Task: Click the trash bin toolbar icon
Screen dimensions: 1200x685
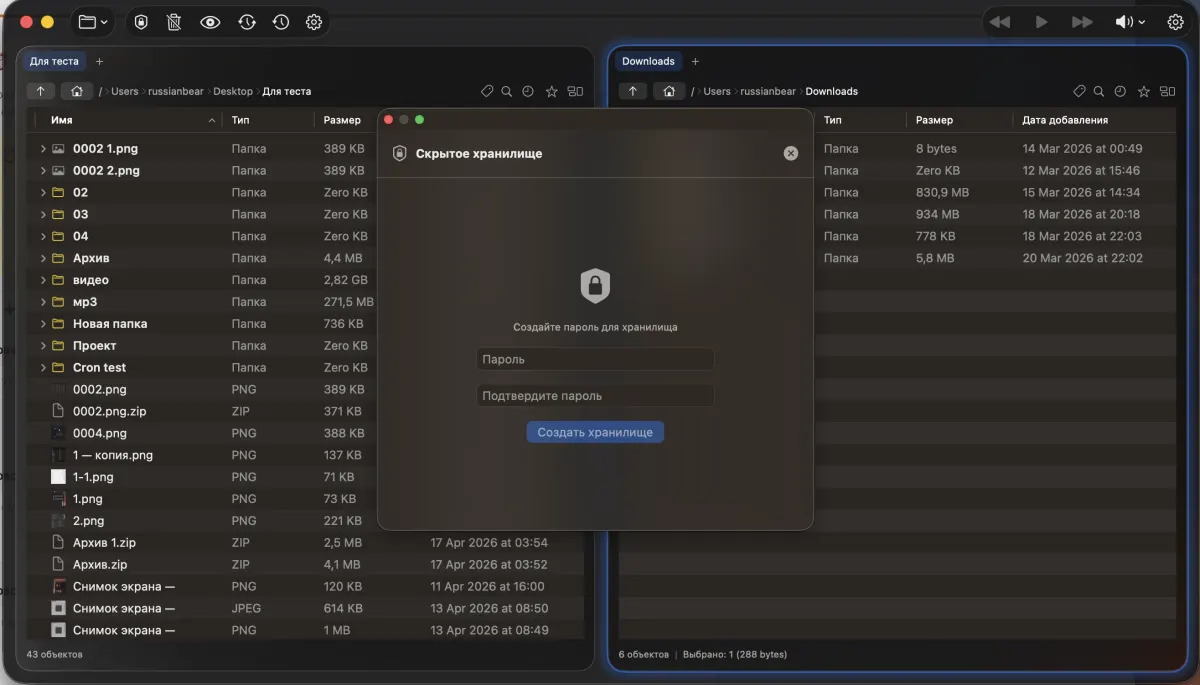Action: tap(174, 22)
